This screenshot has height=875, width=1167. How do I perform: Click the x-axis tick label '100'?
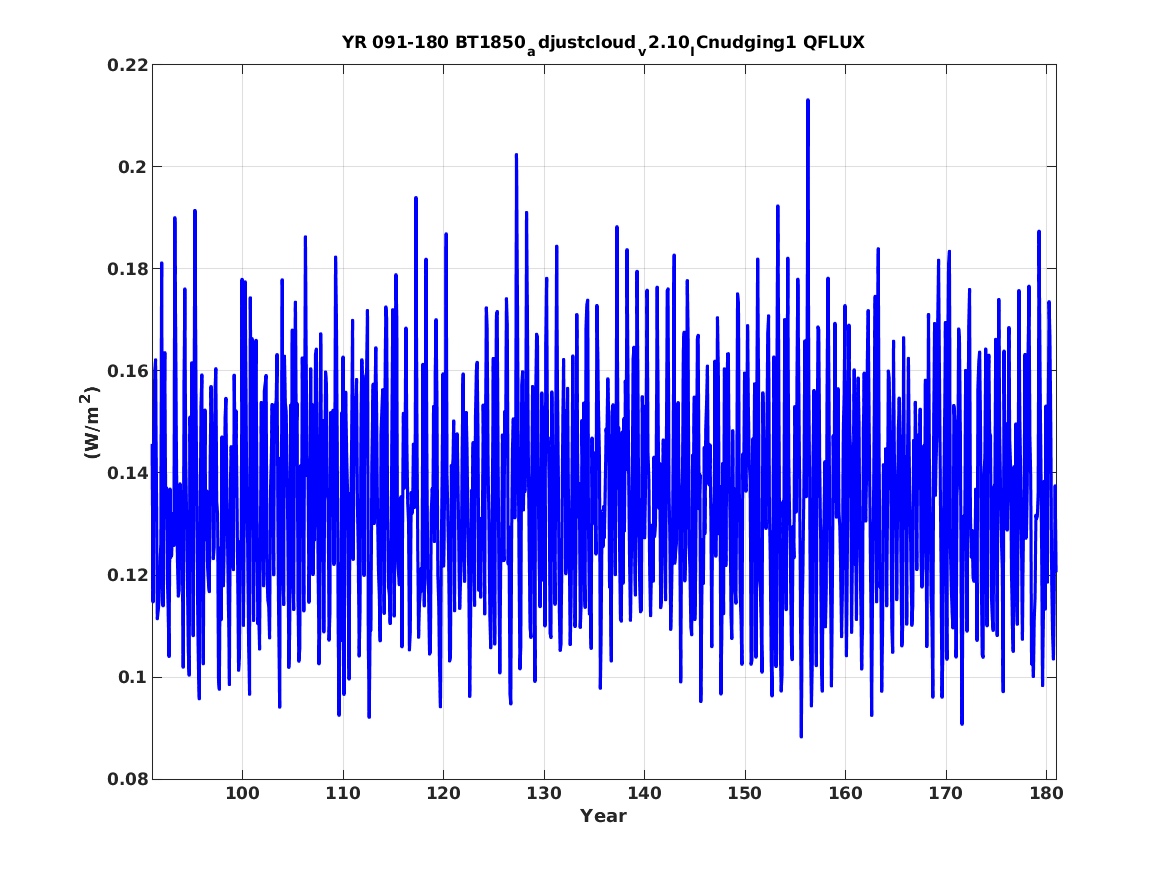[x=242, y=794]
